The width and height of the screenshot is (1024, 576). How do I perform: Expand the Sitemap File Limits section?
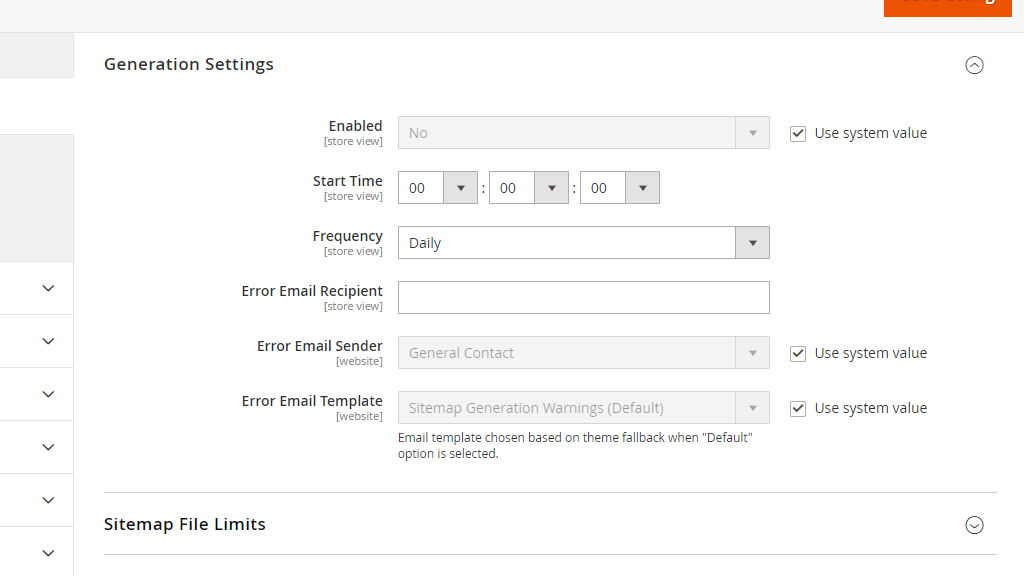click(974, 524)
